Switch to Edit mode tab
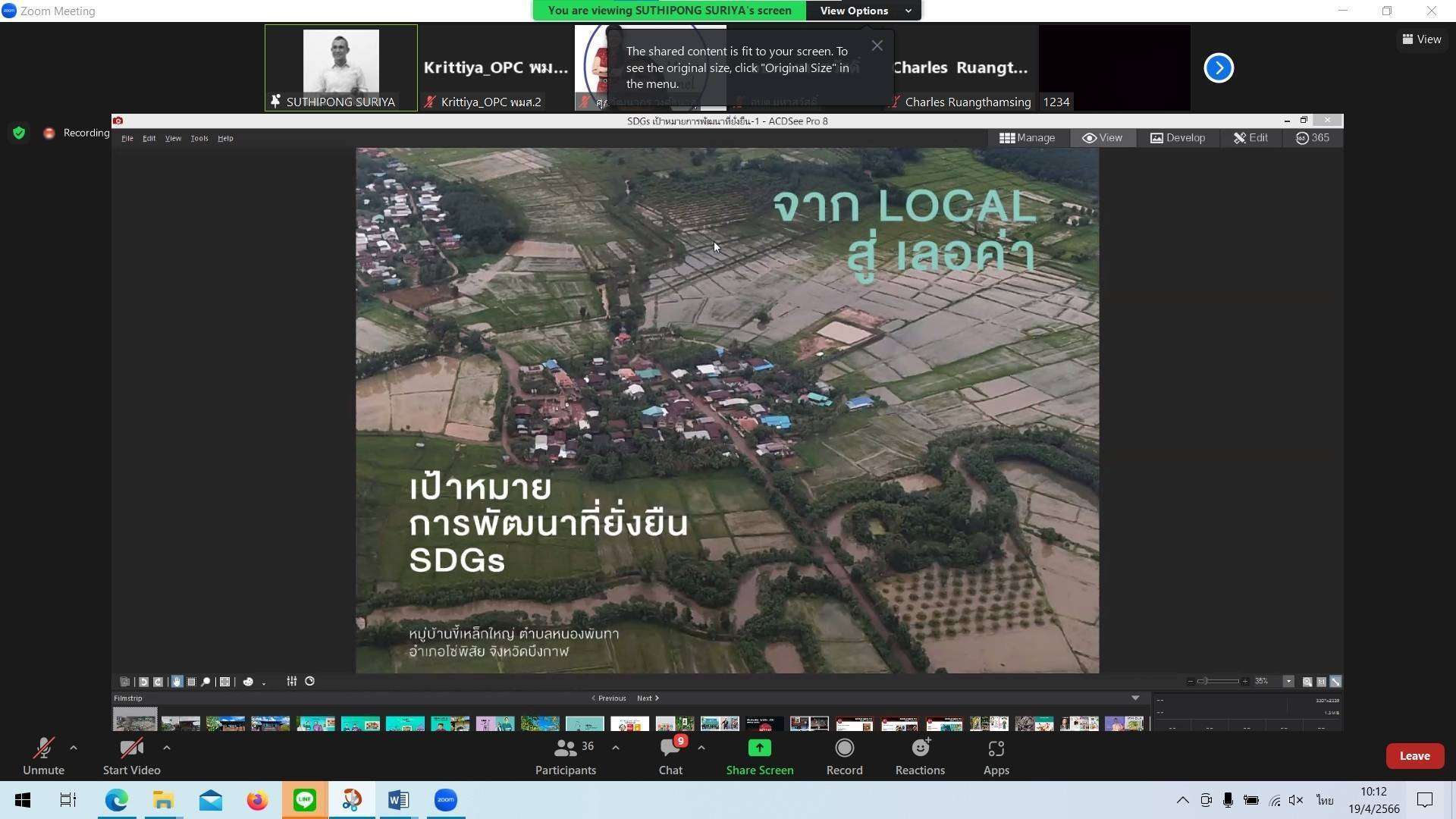This screenshot has height=819, width=1456. [x=1250, y=138]
